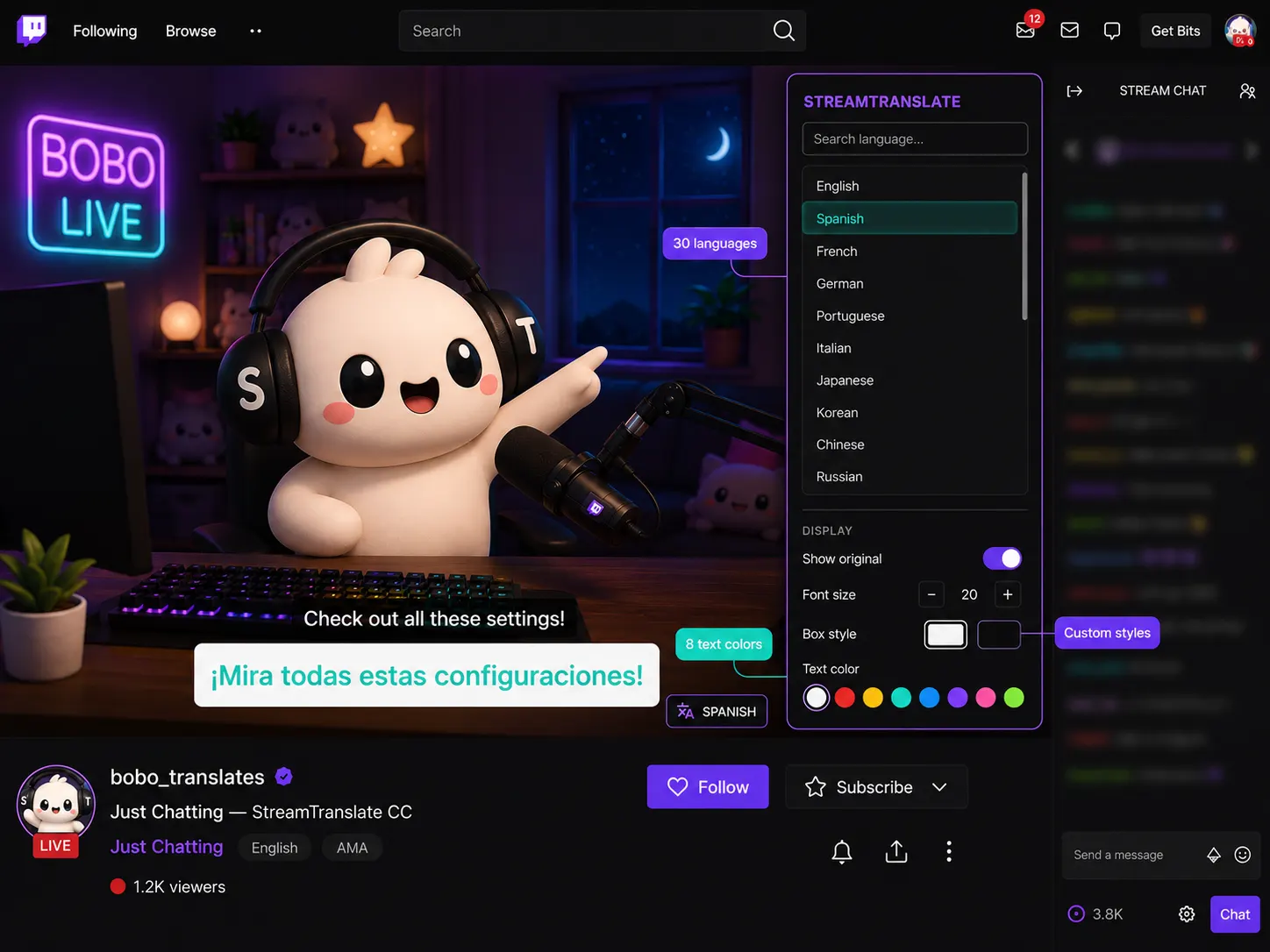This screenshot has height=952, width=1270.
Task: Click the Bits diamond icon in message box
Action: pos(1214,855)
